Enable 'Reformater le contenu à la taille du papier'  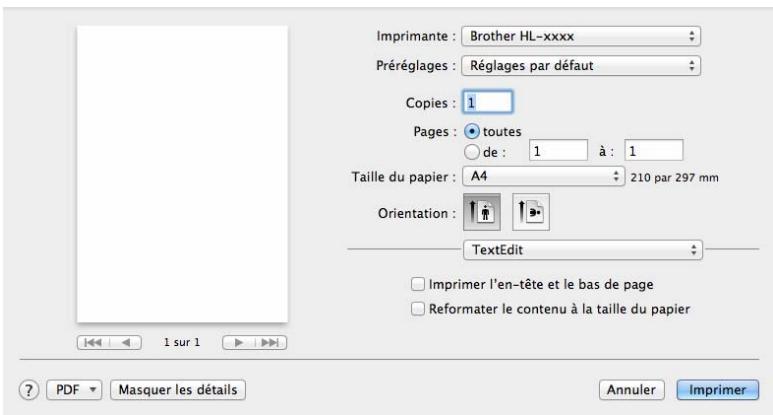[418, 309]
